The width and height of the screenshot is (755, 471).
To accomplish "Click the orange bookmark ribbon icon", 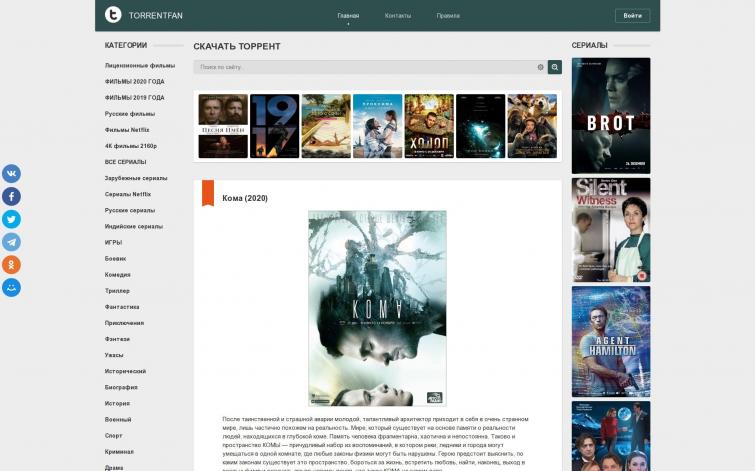I will coord(208,193).
